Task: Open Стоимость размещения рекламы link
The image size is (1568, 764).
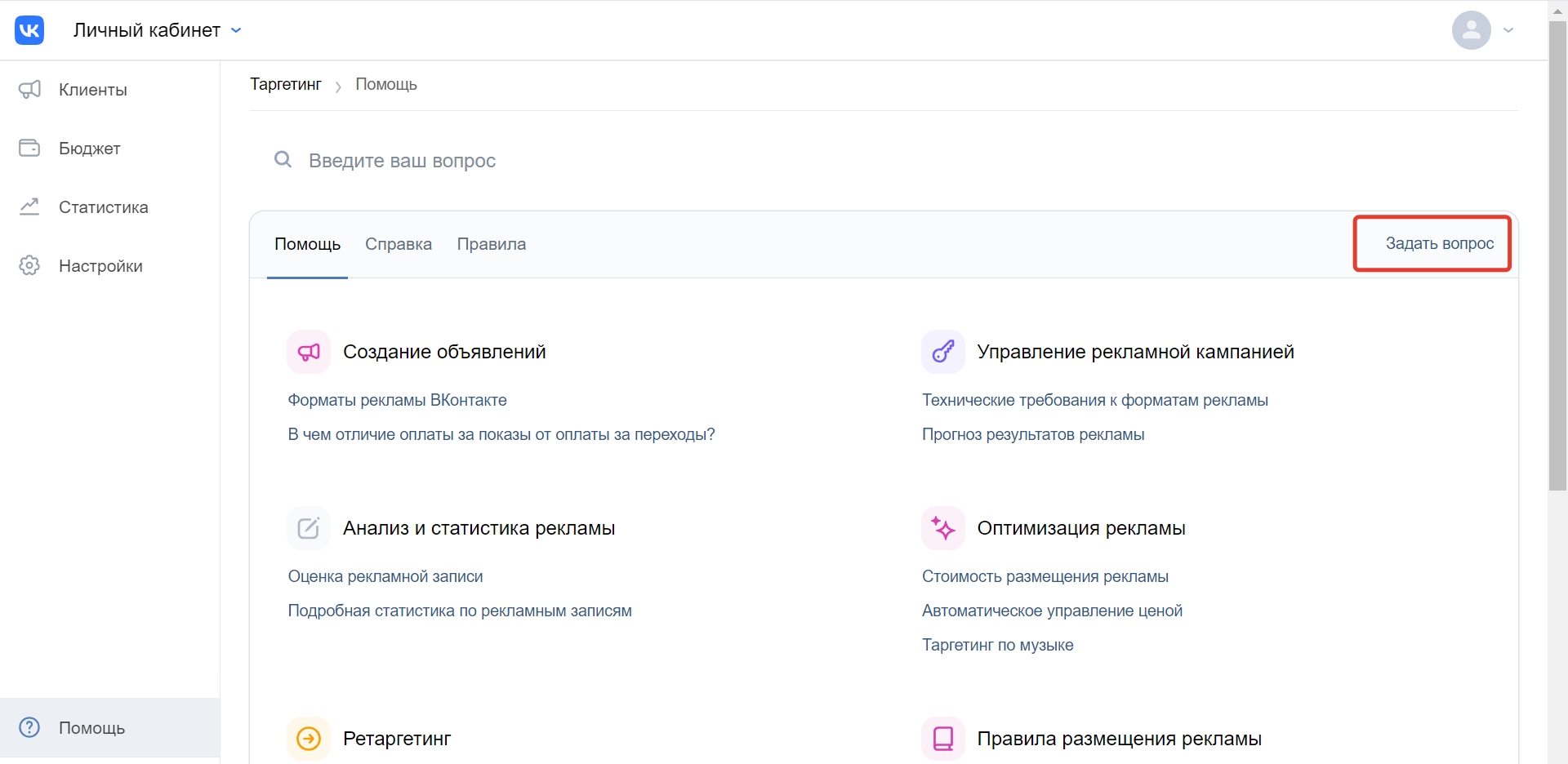Action: pos(1045,576)
